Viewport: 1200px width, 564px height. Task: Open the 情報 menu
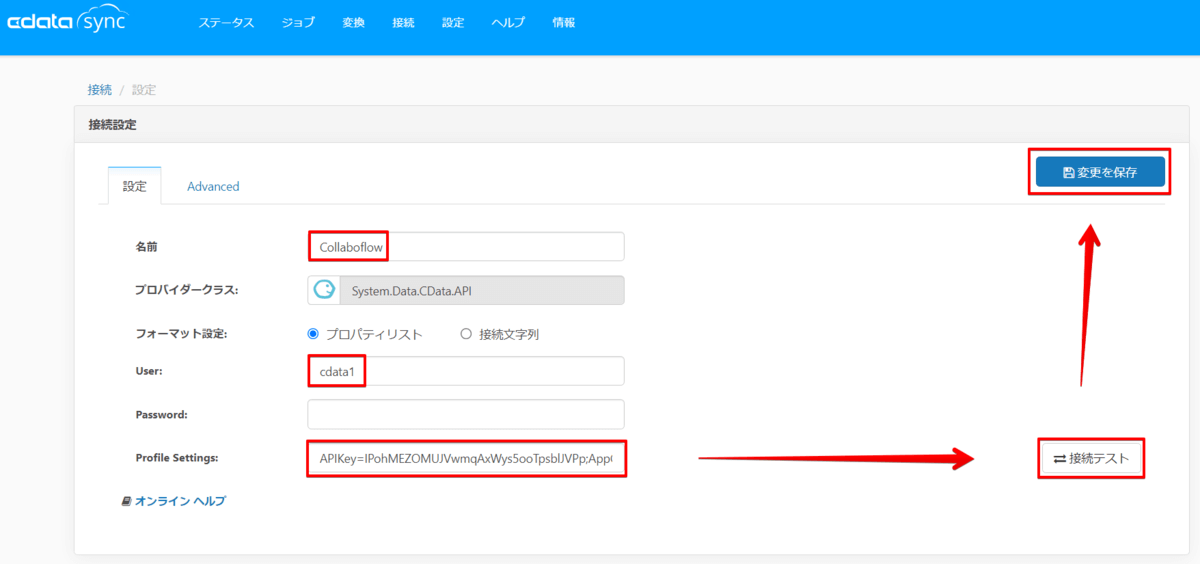[x=564, y=22]
